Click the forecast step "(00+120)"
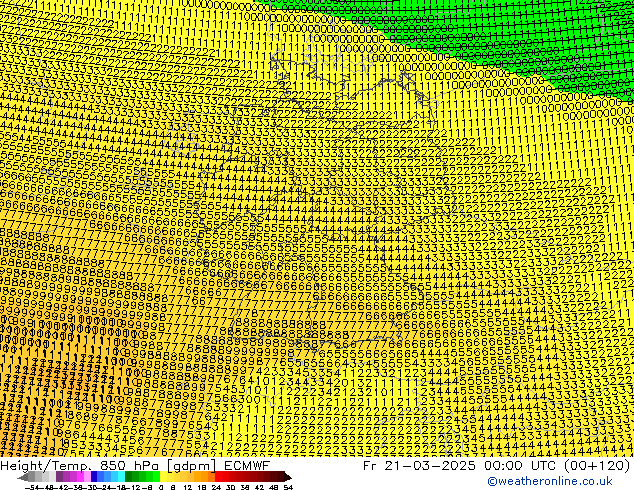The width and height of the screenshot is (634, 490). pyautogui.click(x=596, y=466)
